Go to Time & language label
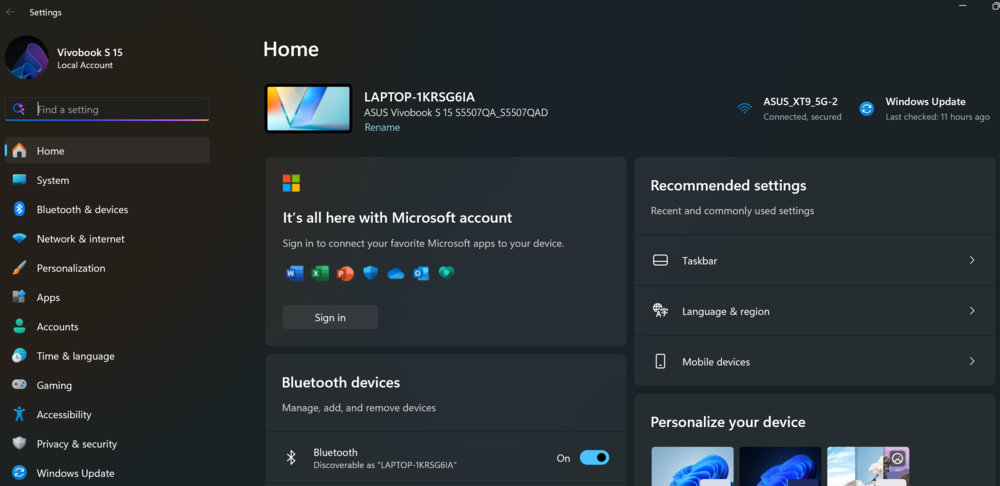This screenshot has height=486, width=1000. (x=75, y=356)
